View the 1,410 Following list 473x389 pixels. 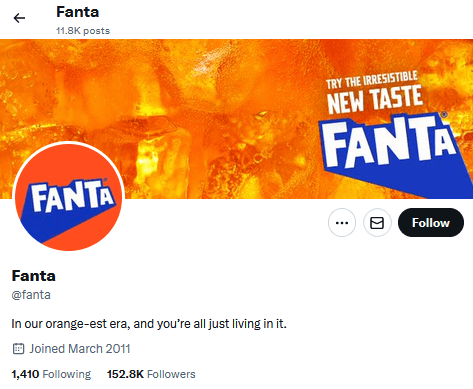[51, 374]
